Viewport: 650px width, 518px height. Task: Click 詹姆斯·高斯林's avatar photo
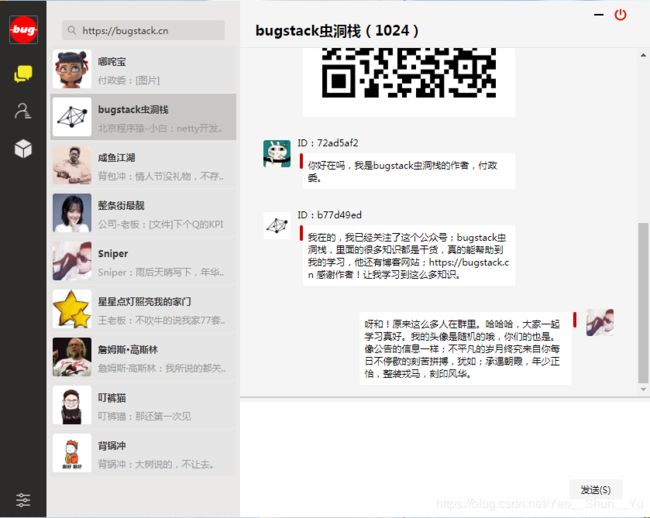point(72,357)
